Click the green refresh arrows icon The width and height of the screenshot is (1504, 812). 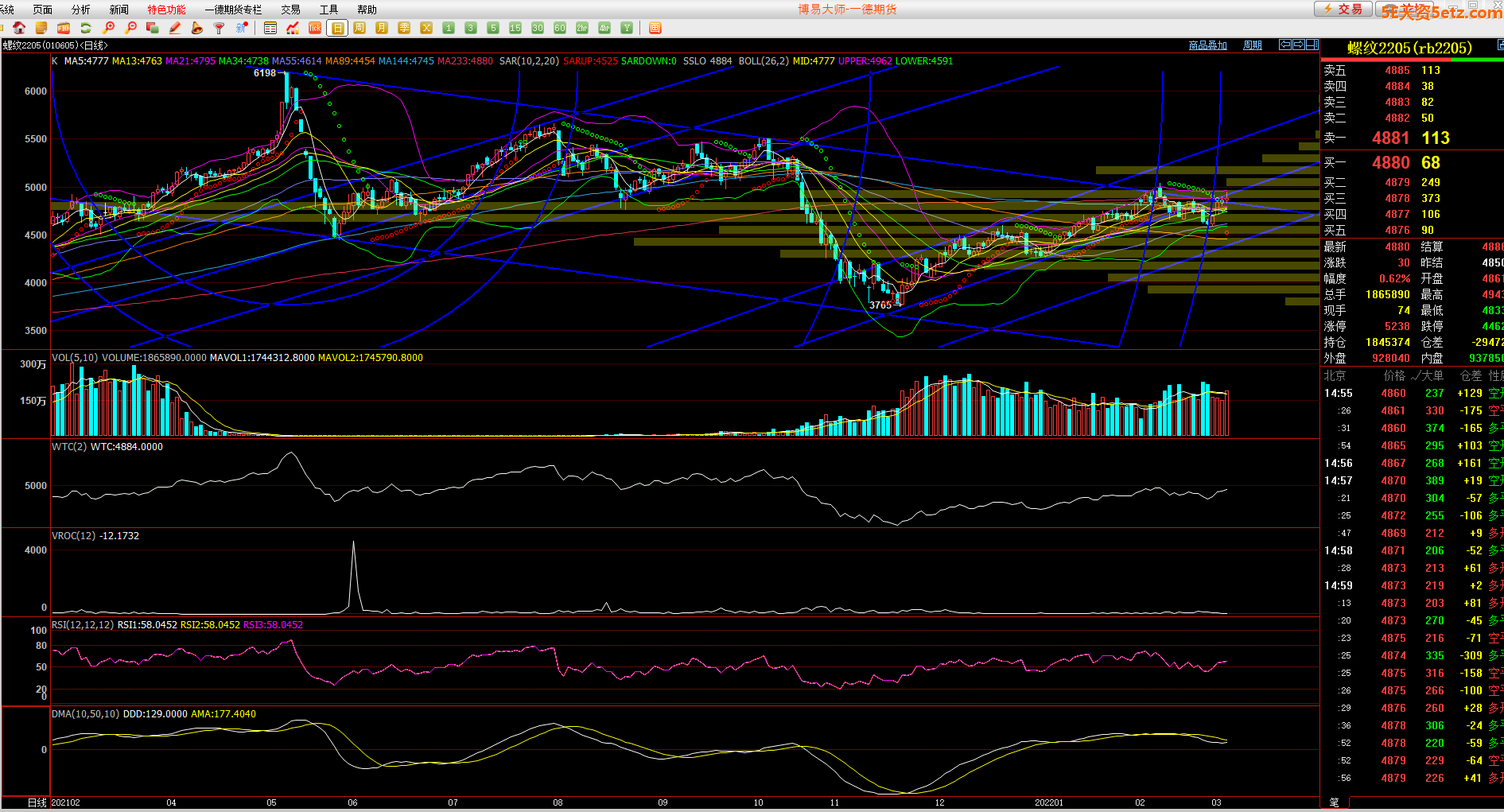pos(86,28)
